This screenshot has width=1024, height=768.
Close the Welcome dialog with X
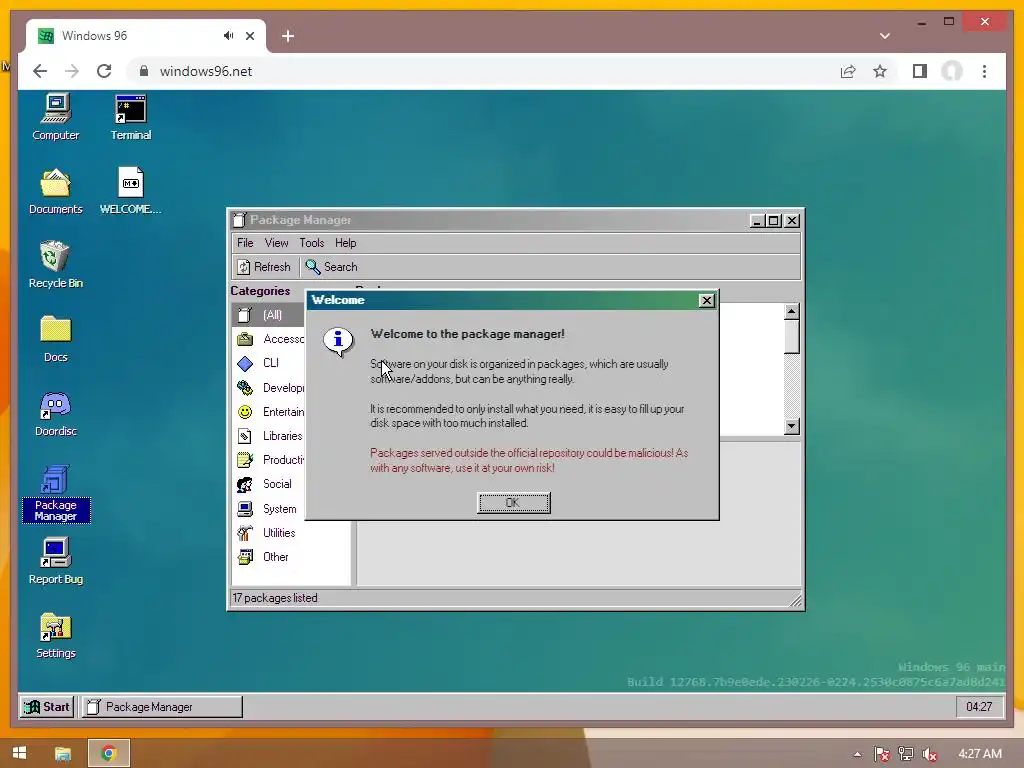[707, 300]
